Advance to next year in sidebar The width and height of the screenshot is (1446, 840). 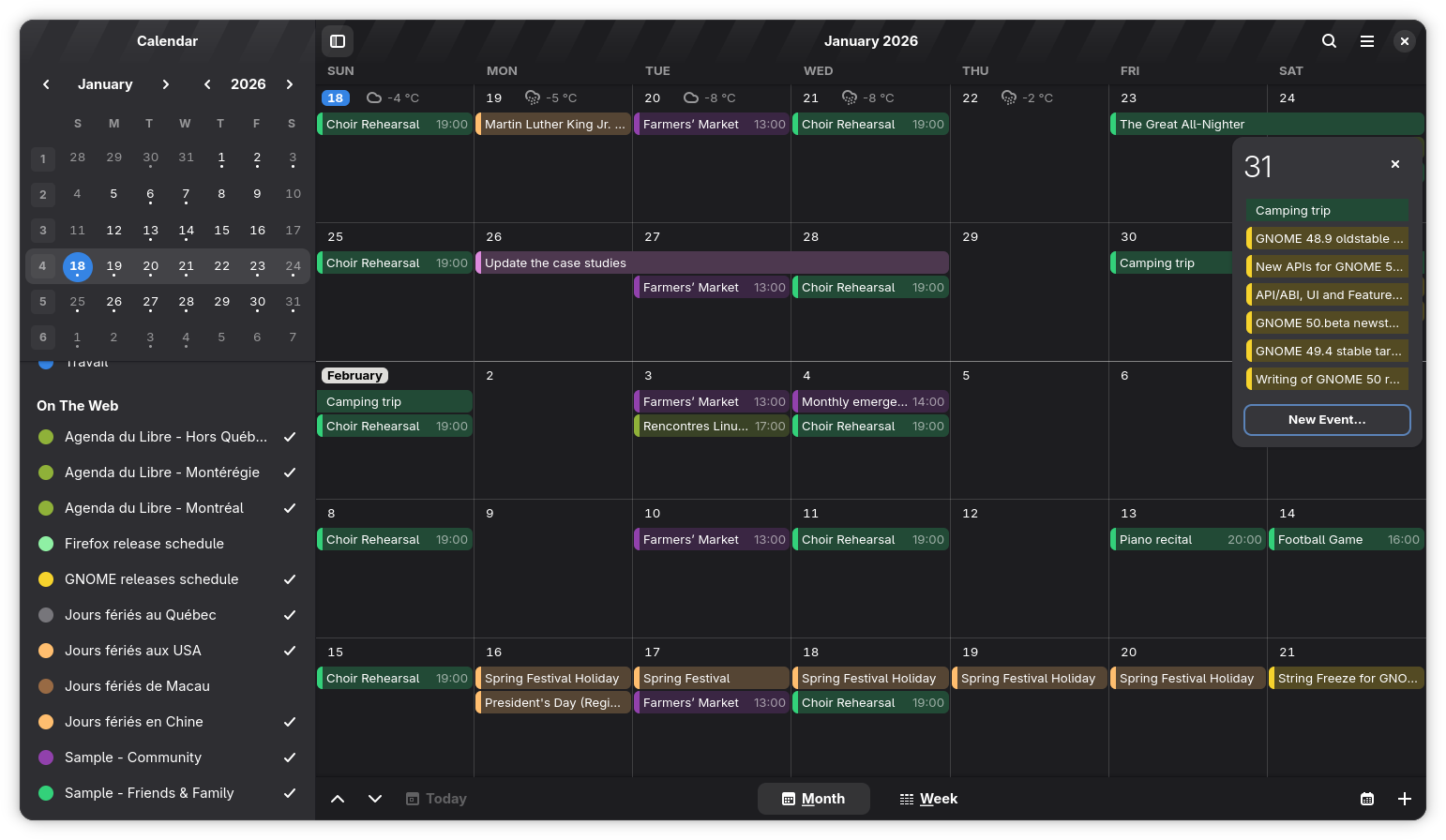tap(290, 84)
